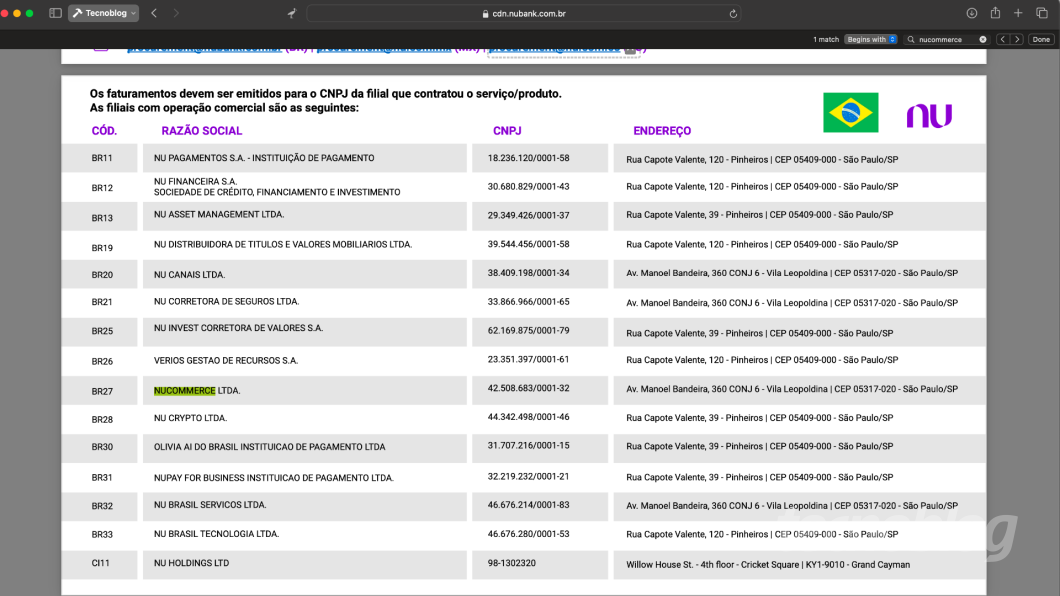Click the "ENDEREÇO" column header
The image size is (1060, 596).
click(662, 130)
